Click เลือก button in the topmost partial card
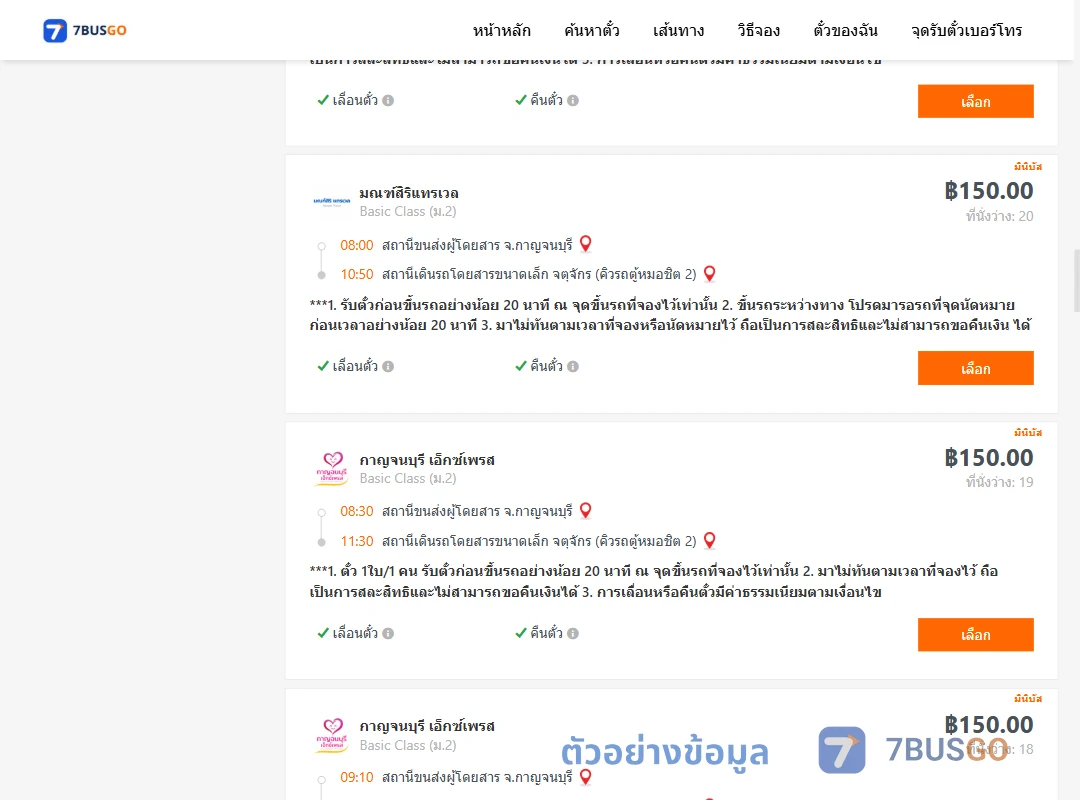This screenshot has width=1080, height=800. [x=975, y=101]
